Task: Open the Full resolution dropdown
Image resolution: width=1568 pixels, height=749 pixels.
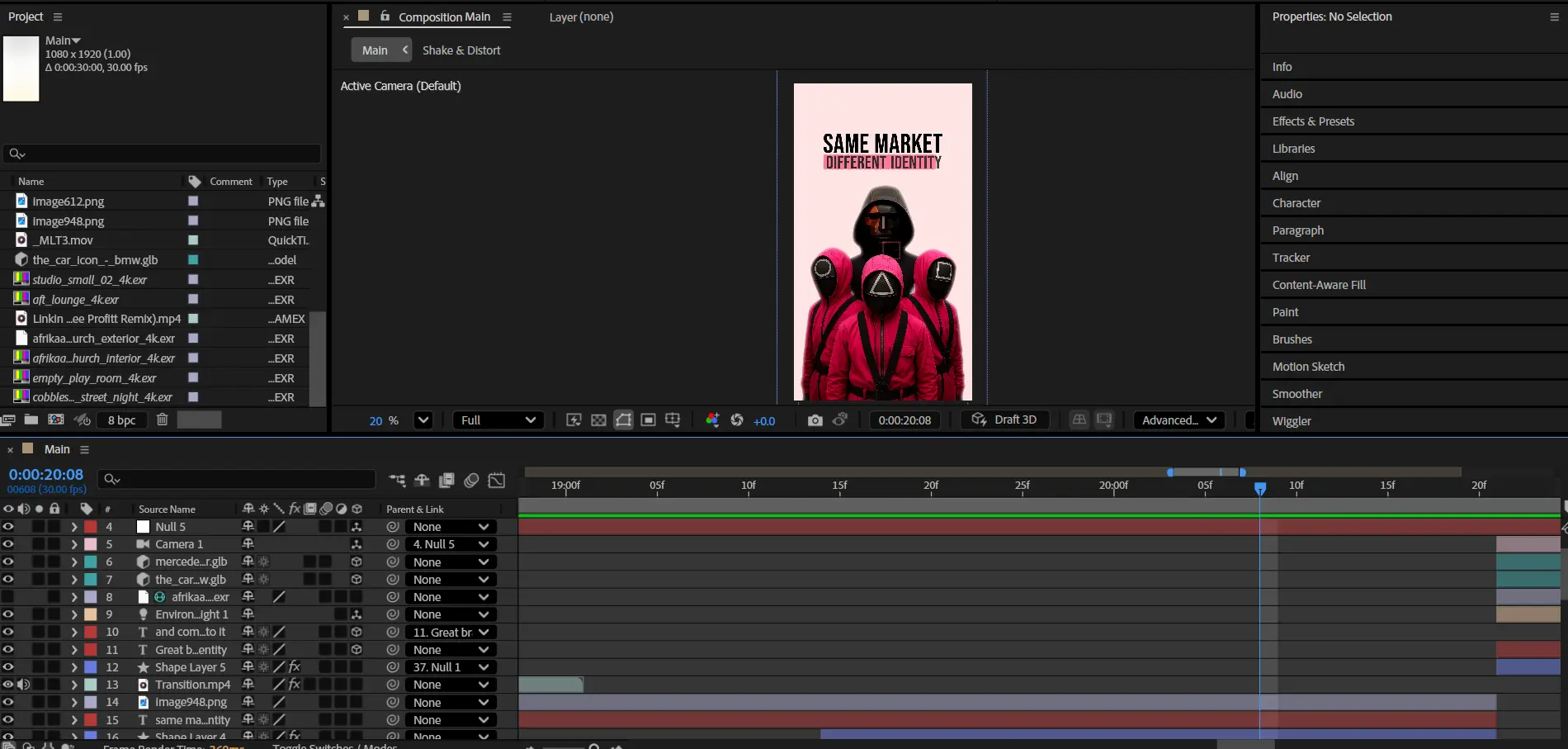Action: pyautogui.click(x=498, y=420)
